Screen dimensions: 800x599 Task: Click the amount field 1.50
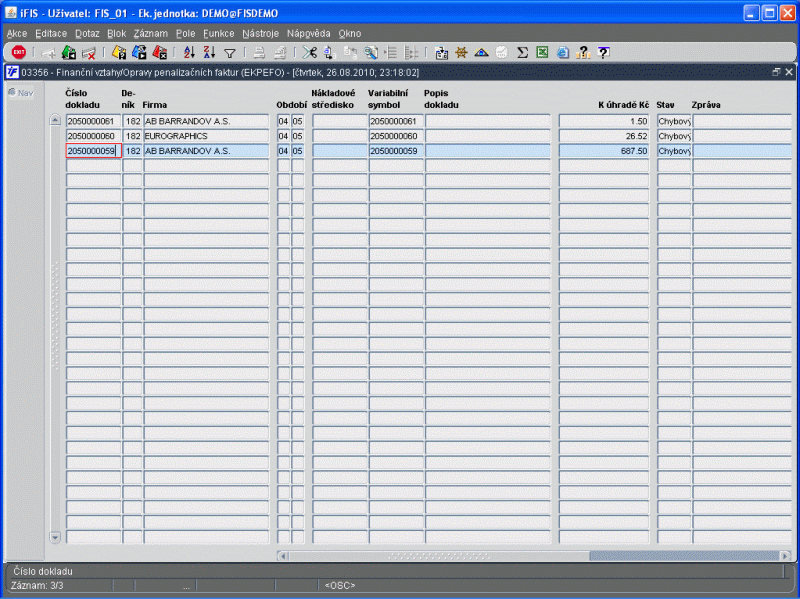coord(604,121)
